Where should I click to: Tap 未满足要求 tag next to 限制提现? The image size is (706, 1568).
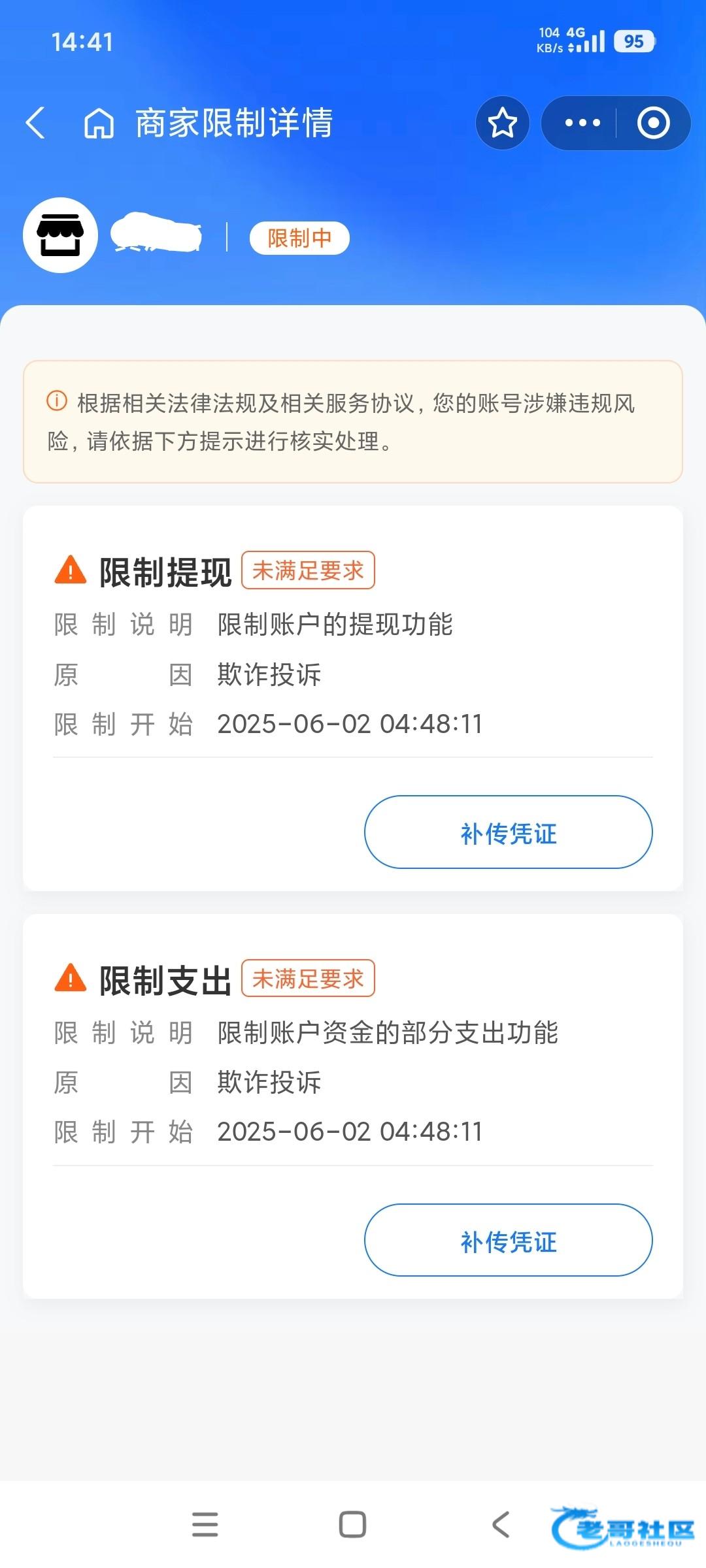coord(308,570)
